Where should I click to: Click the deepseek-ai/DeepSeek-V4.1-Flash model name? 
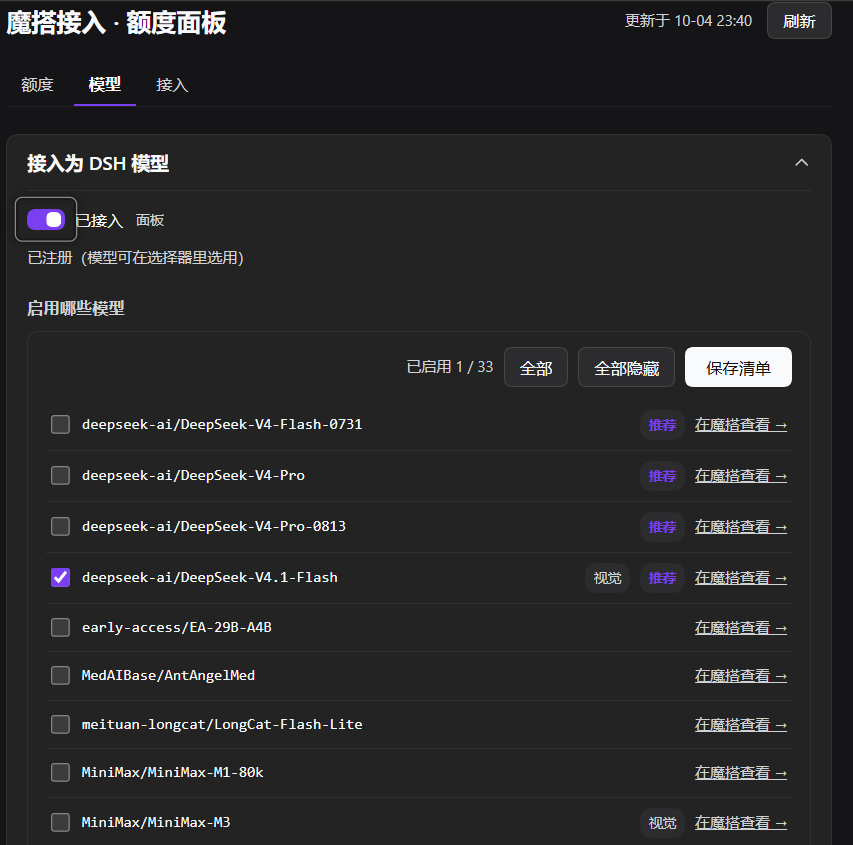point(209,577)
